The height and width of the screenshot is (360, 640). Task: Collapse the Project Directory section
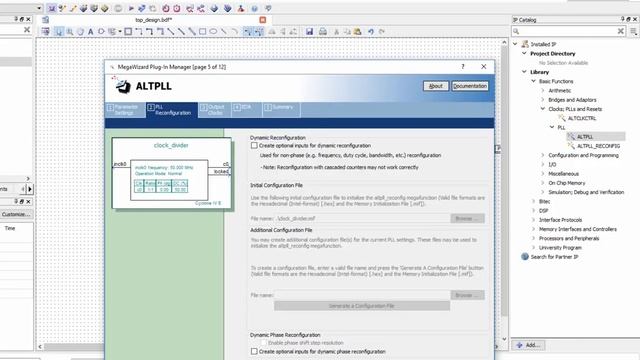[524, 53]
